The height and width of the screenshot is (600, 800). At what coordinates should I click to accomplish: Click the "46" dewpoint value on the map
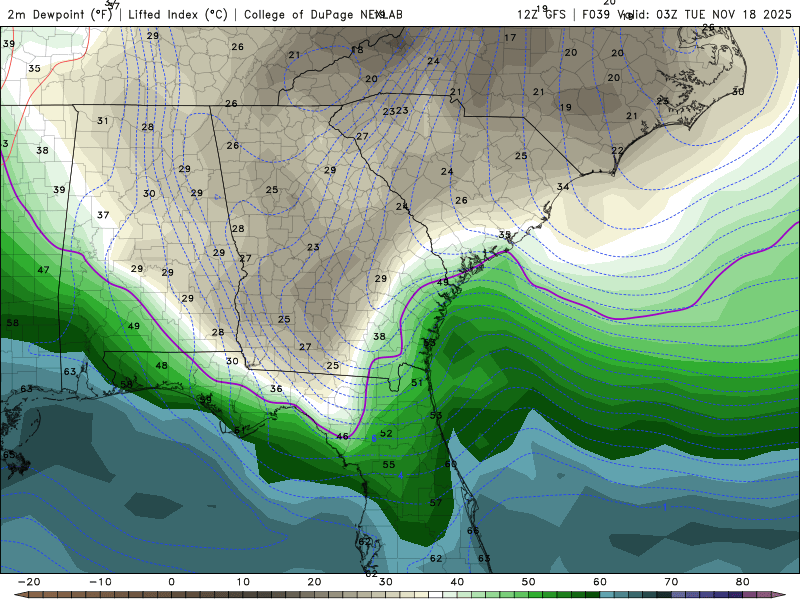click(342, 437)
